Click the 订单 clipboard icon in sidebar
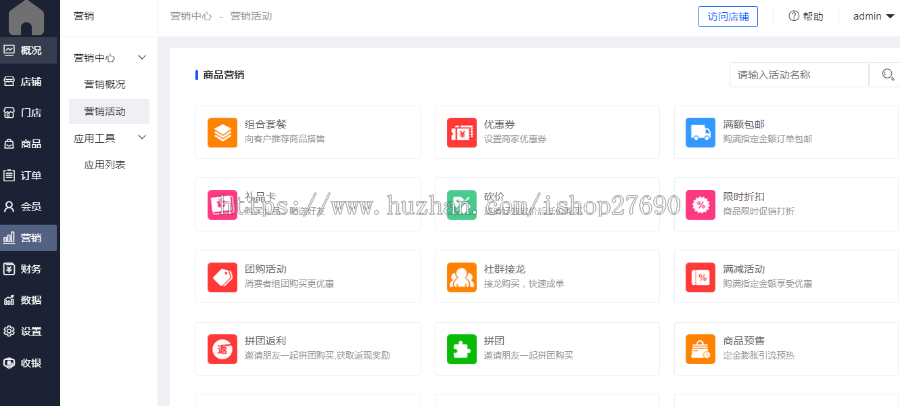The image size is (900, 406). point(9,175)
